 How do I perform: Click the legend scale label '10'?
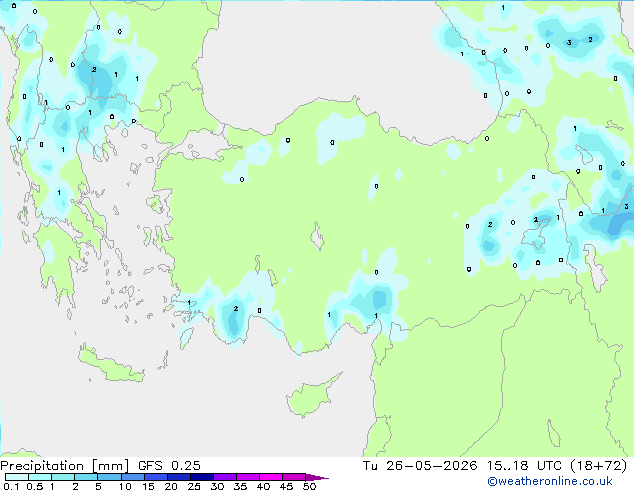point(125,486)
